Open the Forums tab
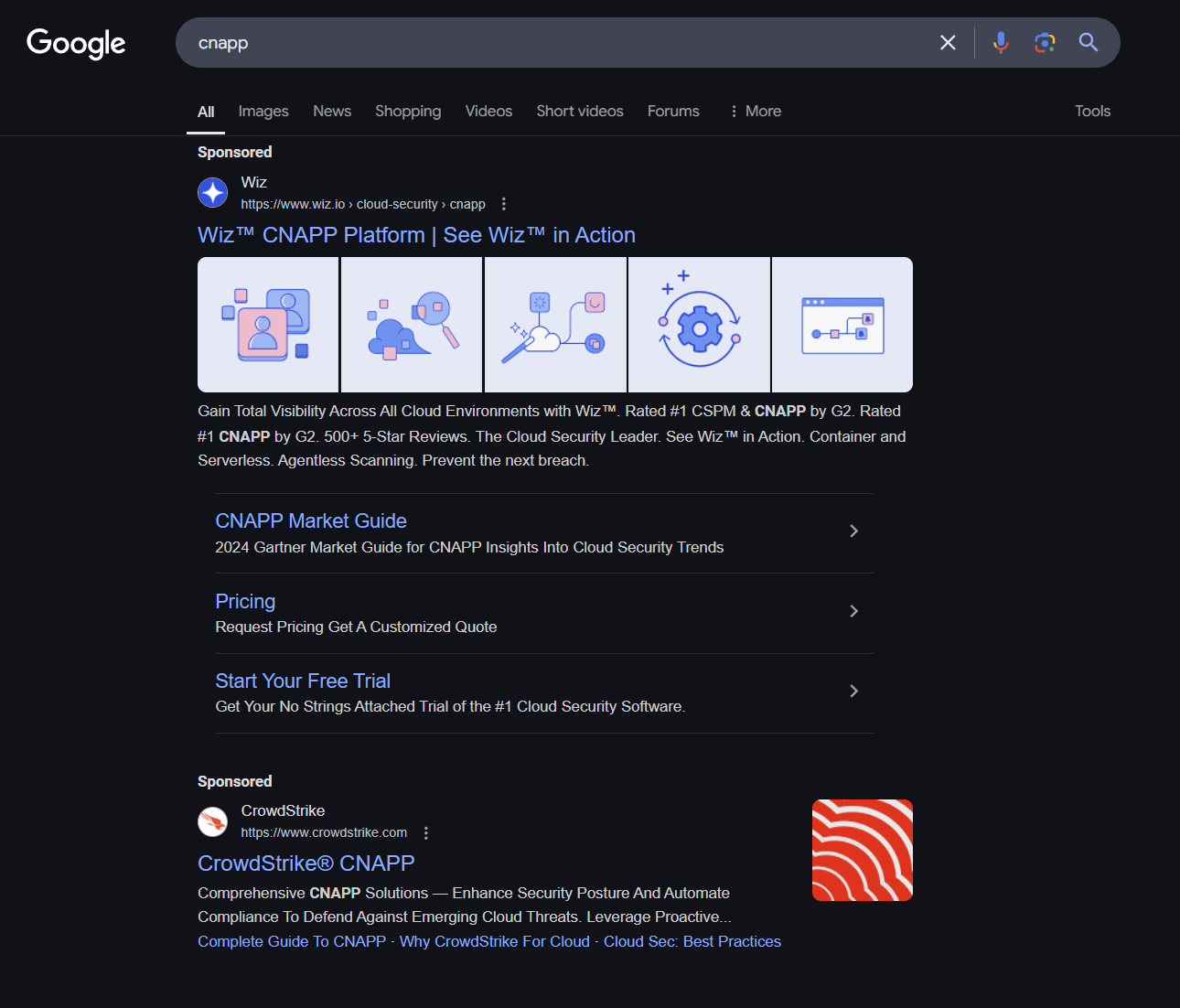Screen dimensions: 1180x1008 (x=673, y=112)
